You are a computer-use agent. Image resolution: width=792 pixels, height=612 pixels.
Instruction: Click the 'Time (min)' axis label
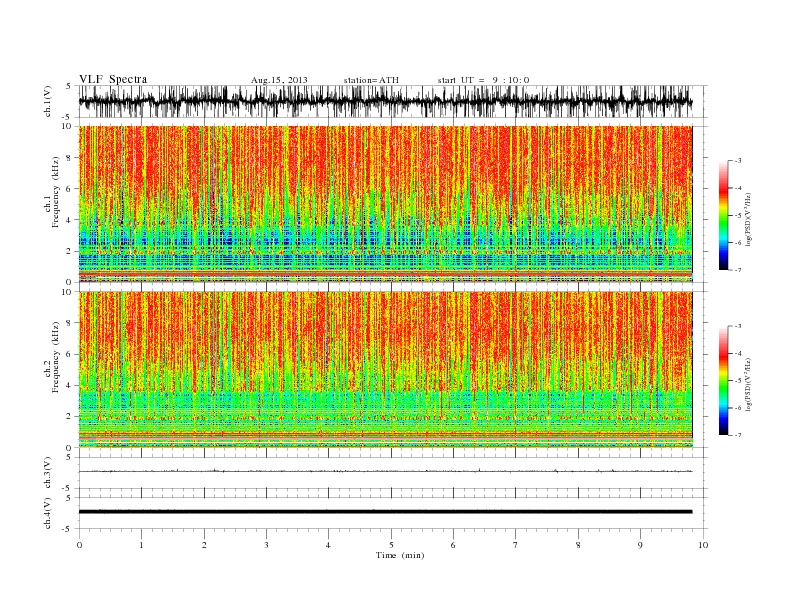point(400,555)
